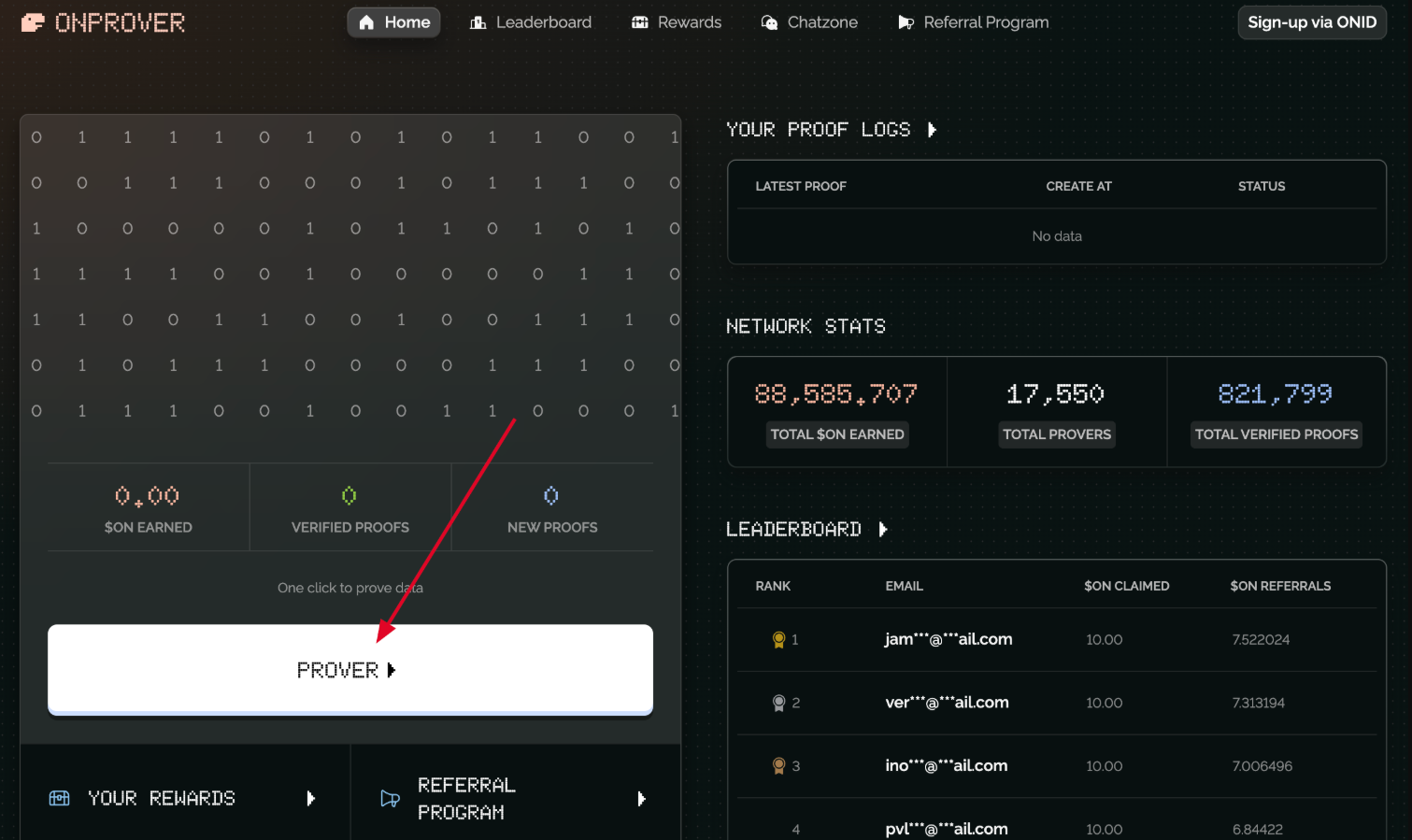1412x840 pixels.
Task: Click the Leaderboard podium icon in navbar
Action: [478, 22]
